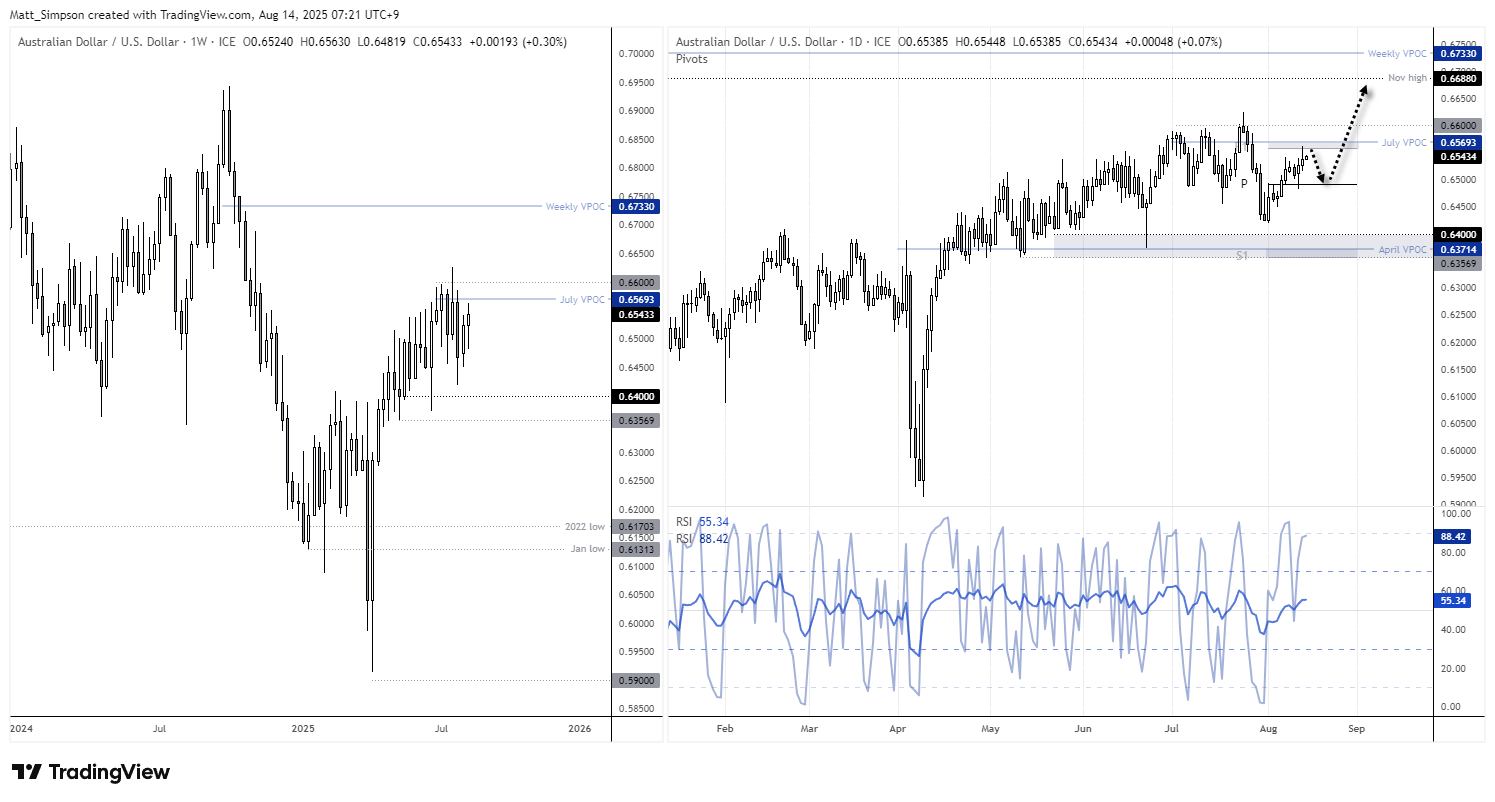Click the Pivots indicator label on daily chart

coord(692,59)
